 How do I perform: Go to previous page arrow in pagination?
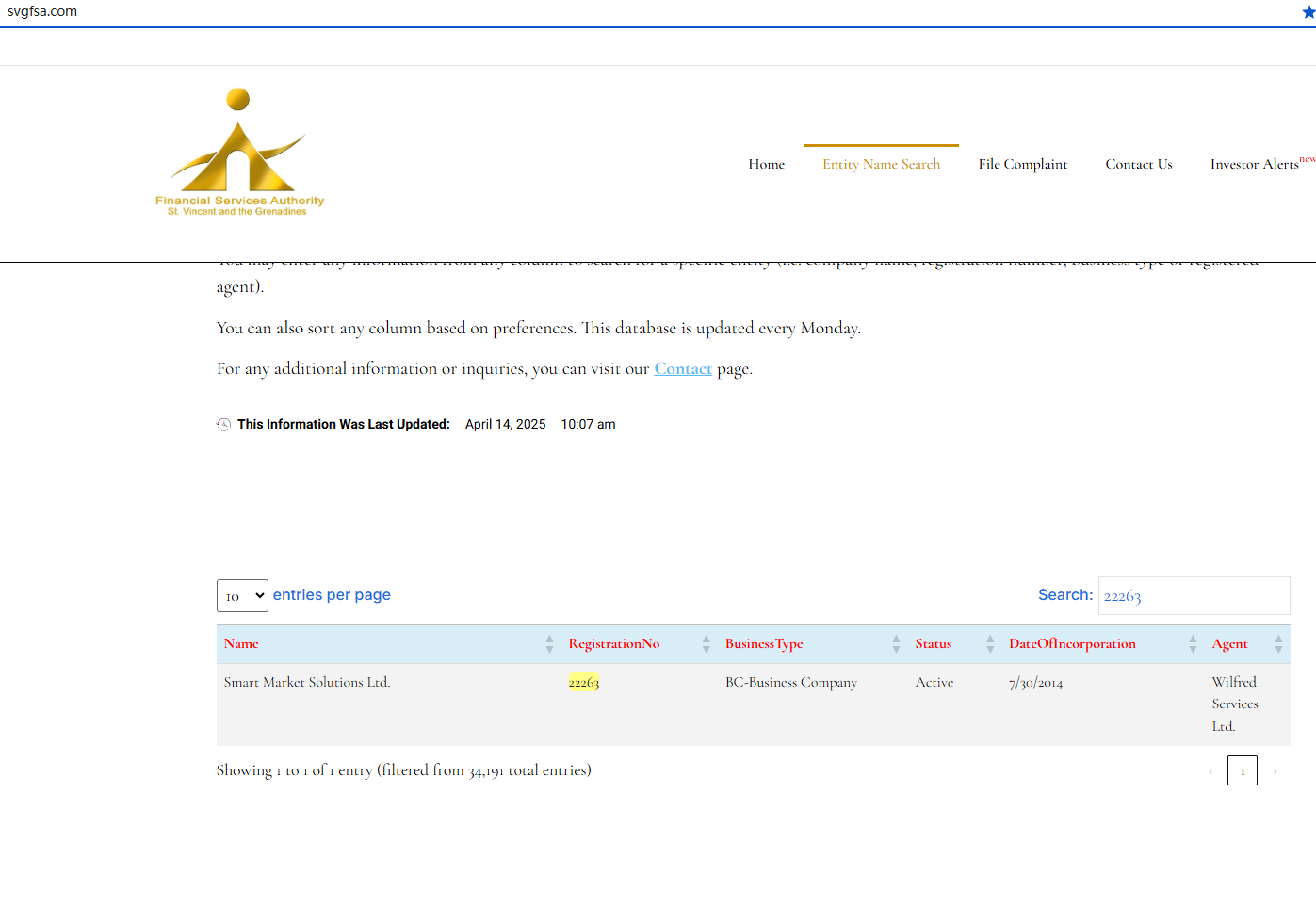(1210, 771)
